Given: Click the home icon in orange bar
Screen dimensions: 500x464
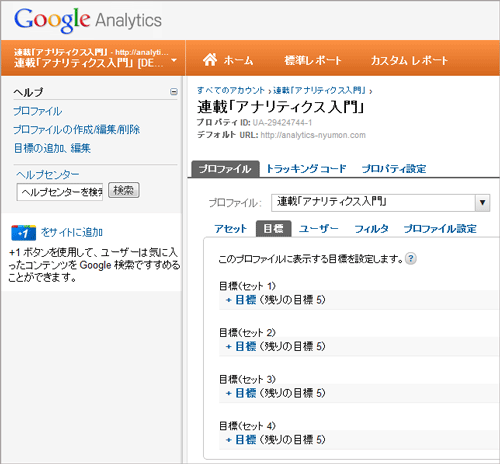Looking at the screenshot, I should pyautogui.click(x=210, y=60).
